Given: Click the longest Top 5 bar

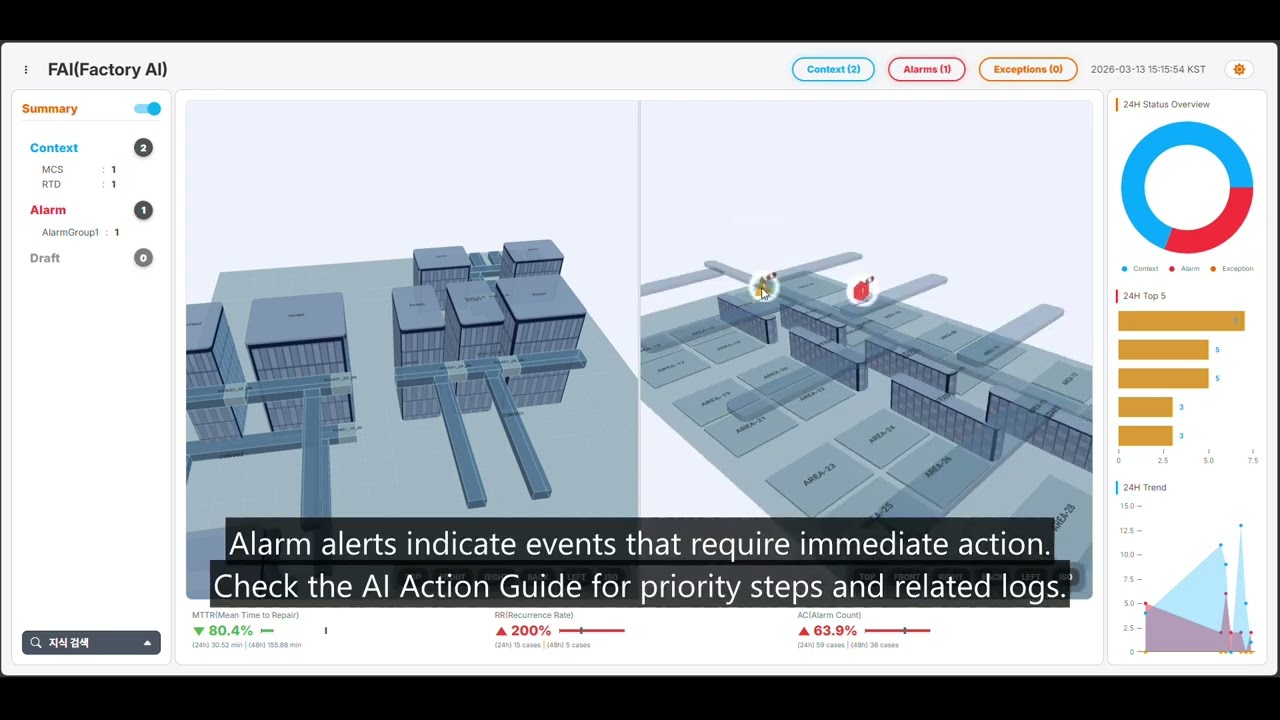Looking at the screenshot, I should tap(1181, 321).
